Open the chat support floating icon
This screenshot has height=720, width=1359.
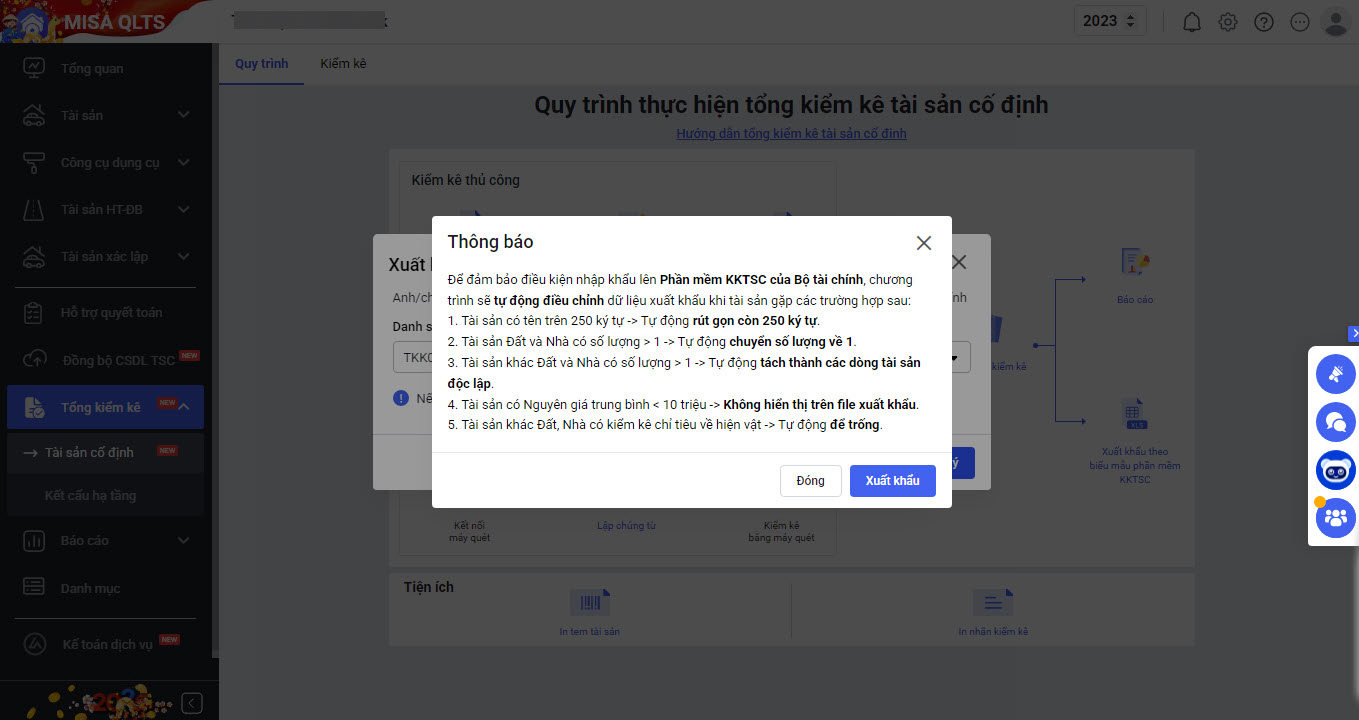1335,421
